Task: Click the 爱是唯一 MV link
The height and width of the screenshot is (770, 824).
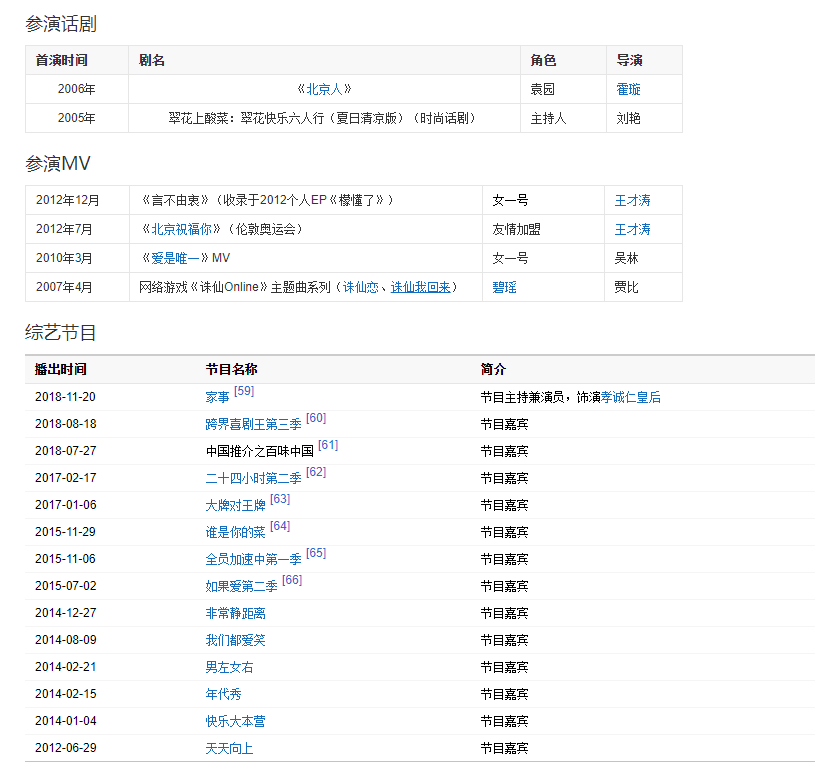Action: (x=175, y=258)
